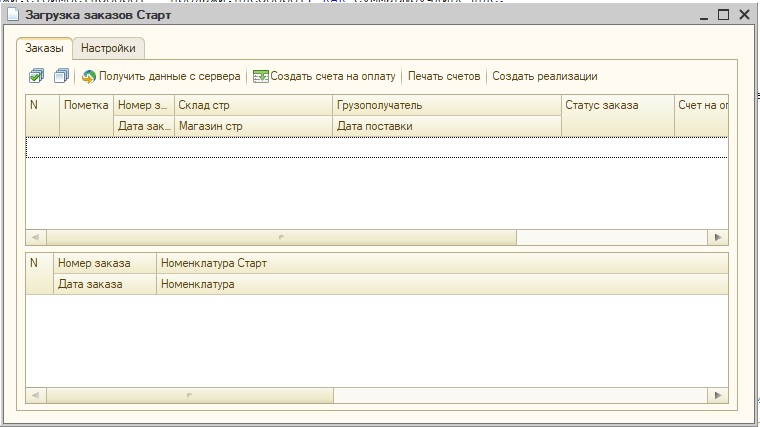Click the 'Статус заказа' column header
760x427 pixels.
click(x=618, y=116)
